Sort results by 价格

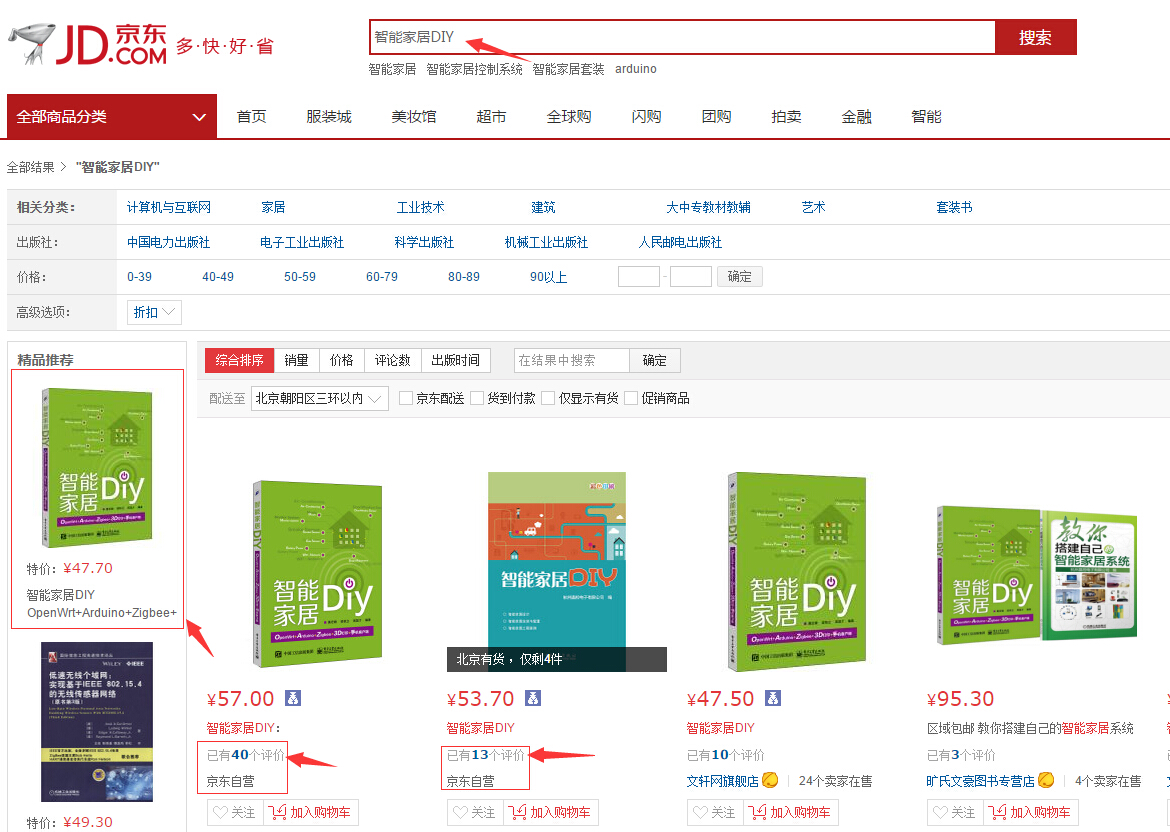[x=342, y=360]
